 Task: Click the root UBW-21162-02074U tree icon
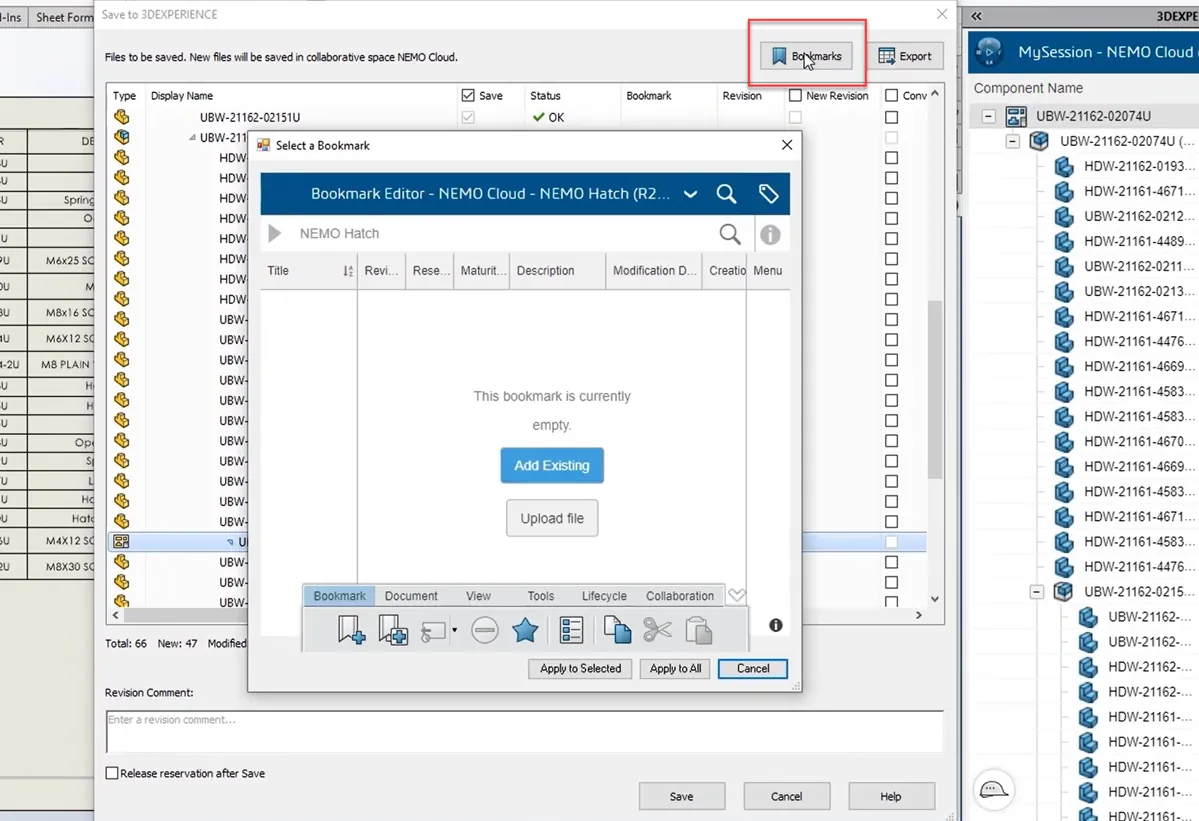(x=1016, y=116)
